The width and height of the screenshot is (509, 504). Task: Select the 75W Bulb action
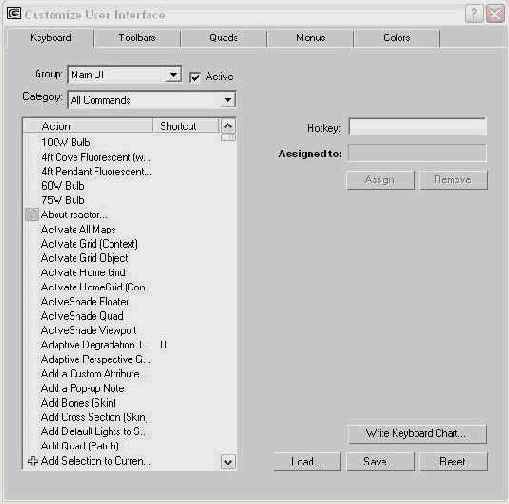pyautogui.click(x=63, y=200)
